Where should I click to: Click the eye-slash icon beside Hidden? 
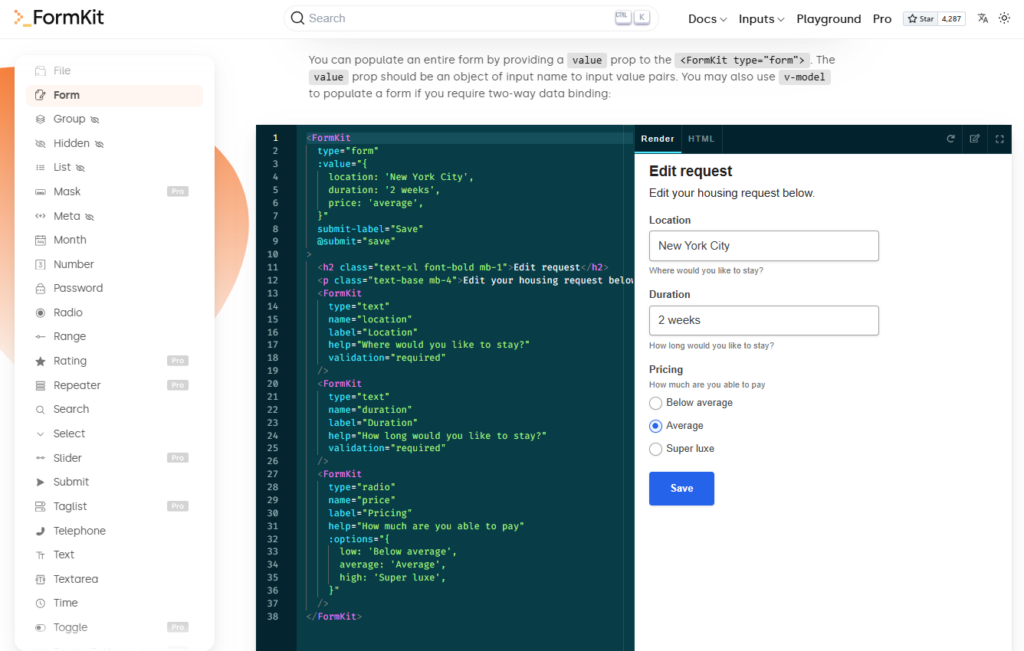coord(99,144)
